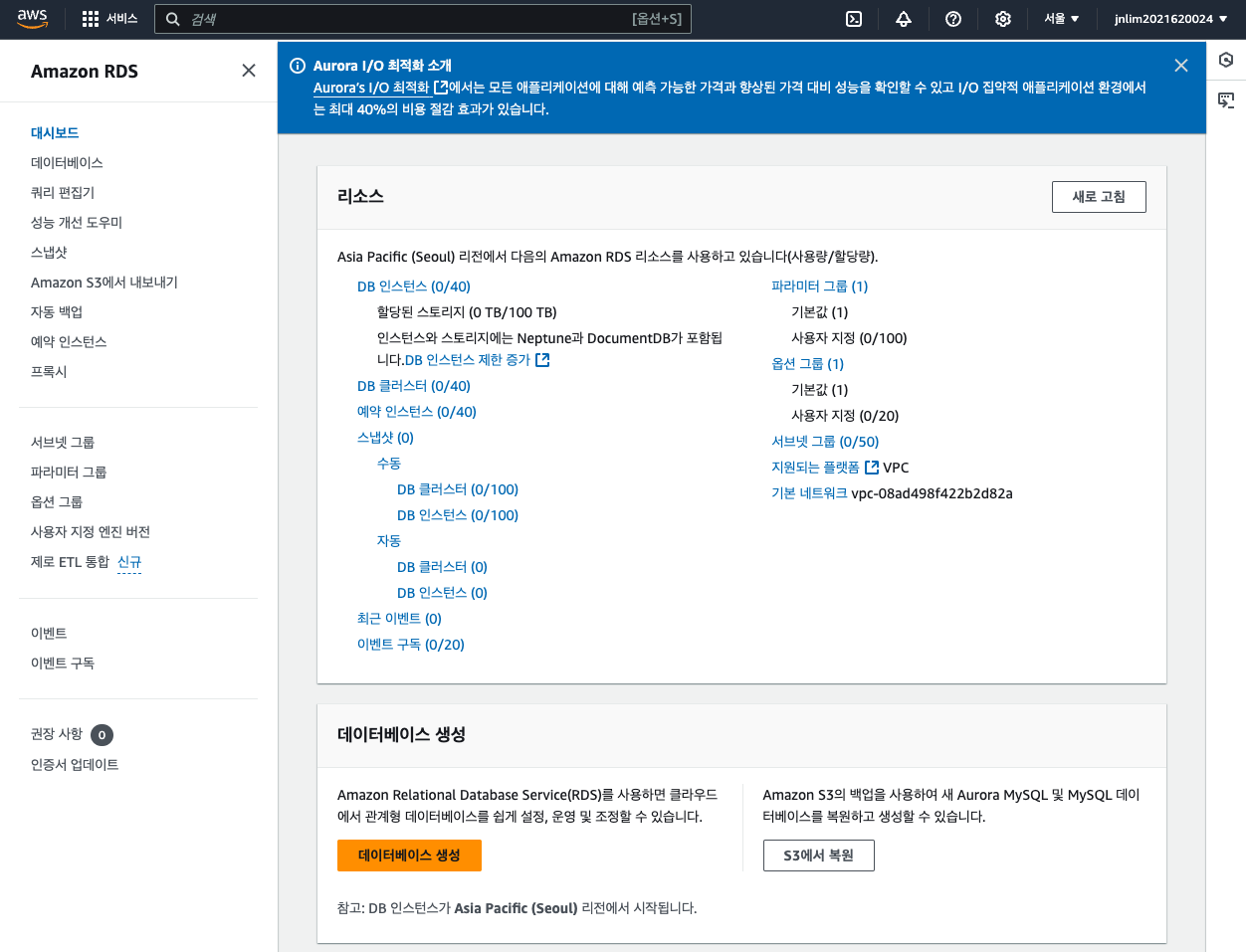
Task: Open the DB 인스턴스 (0) link
Action: pyautogui.click(x=442, y=593)
